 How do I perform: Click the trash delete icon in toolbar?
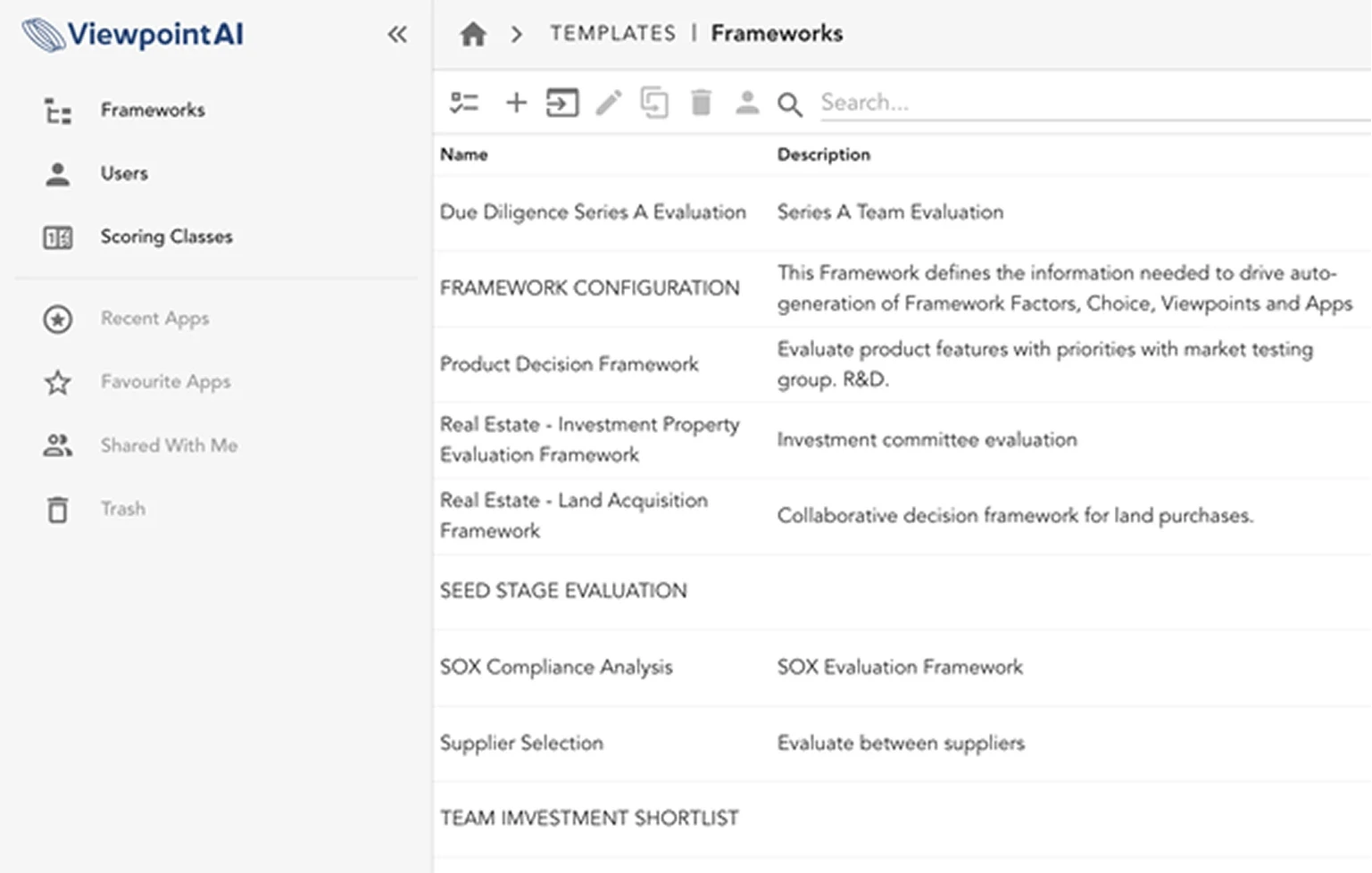click(702, 103)
